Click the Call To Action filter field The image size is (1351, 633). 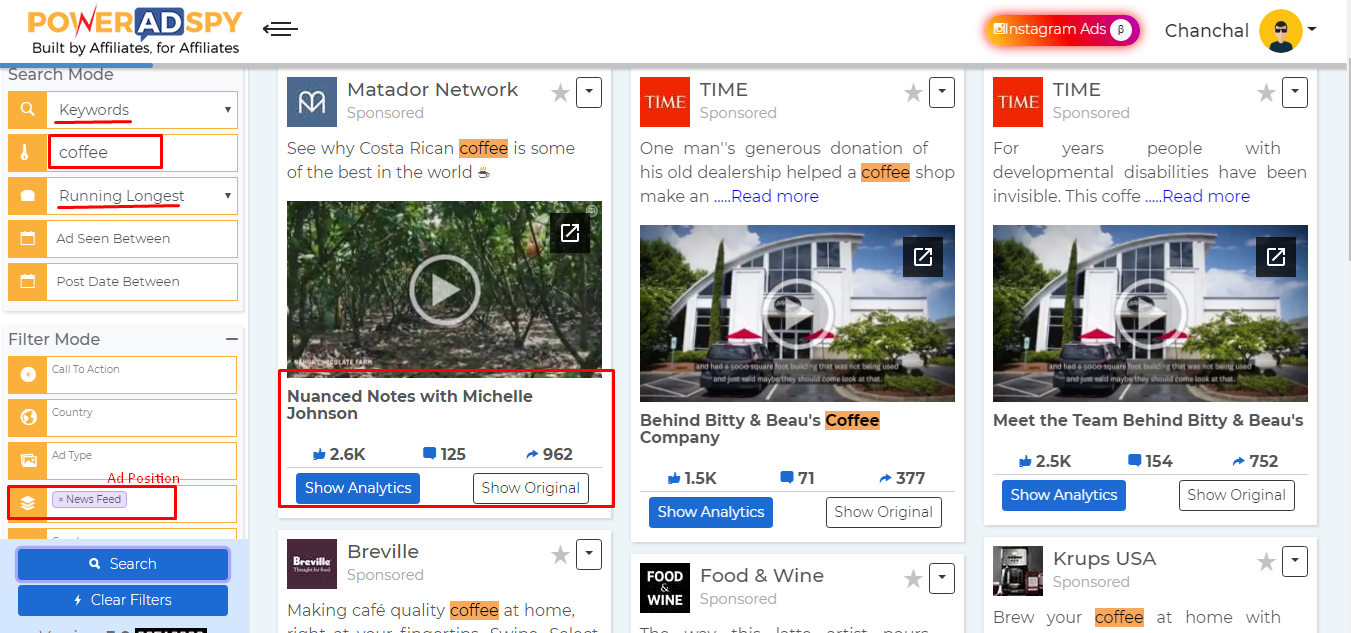(143, 375)
